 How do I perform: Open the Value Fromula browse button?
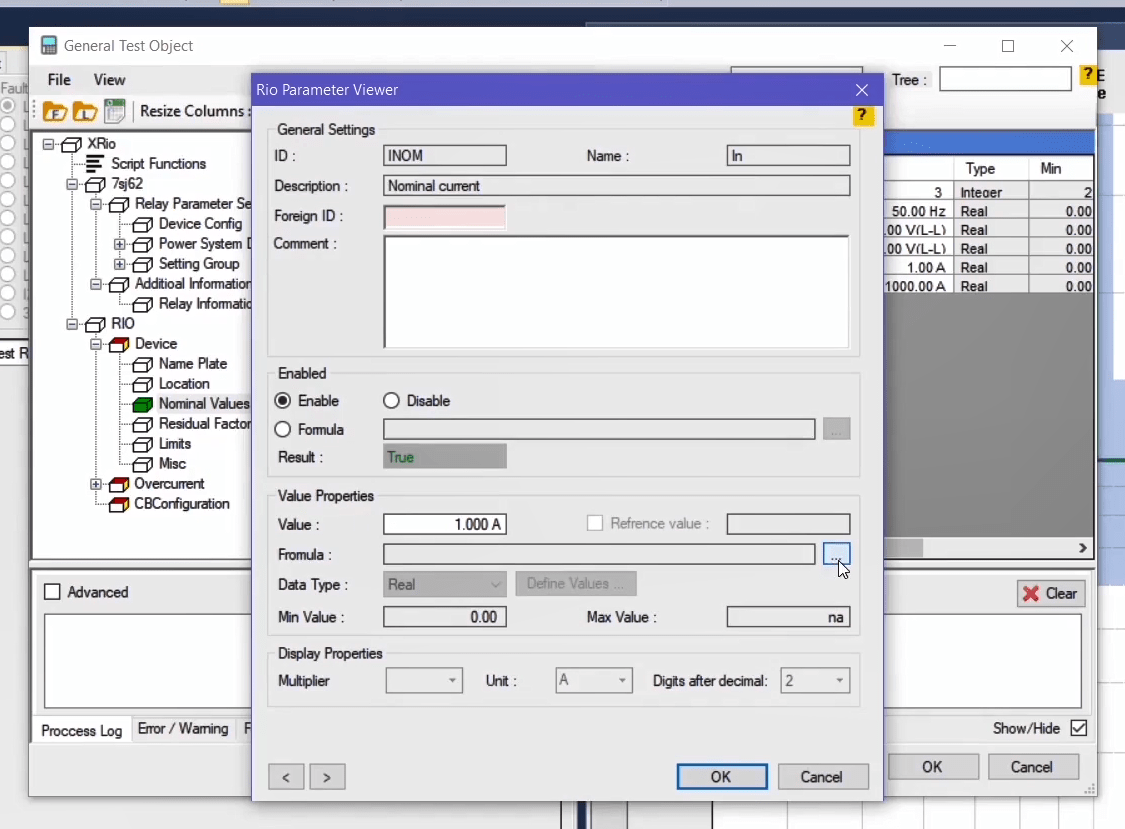point(837,554)
